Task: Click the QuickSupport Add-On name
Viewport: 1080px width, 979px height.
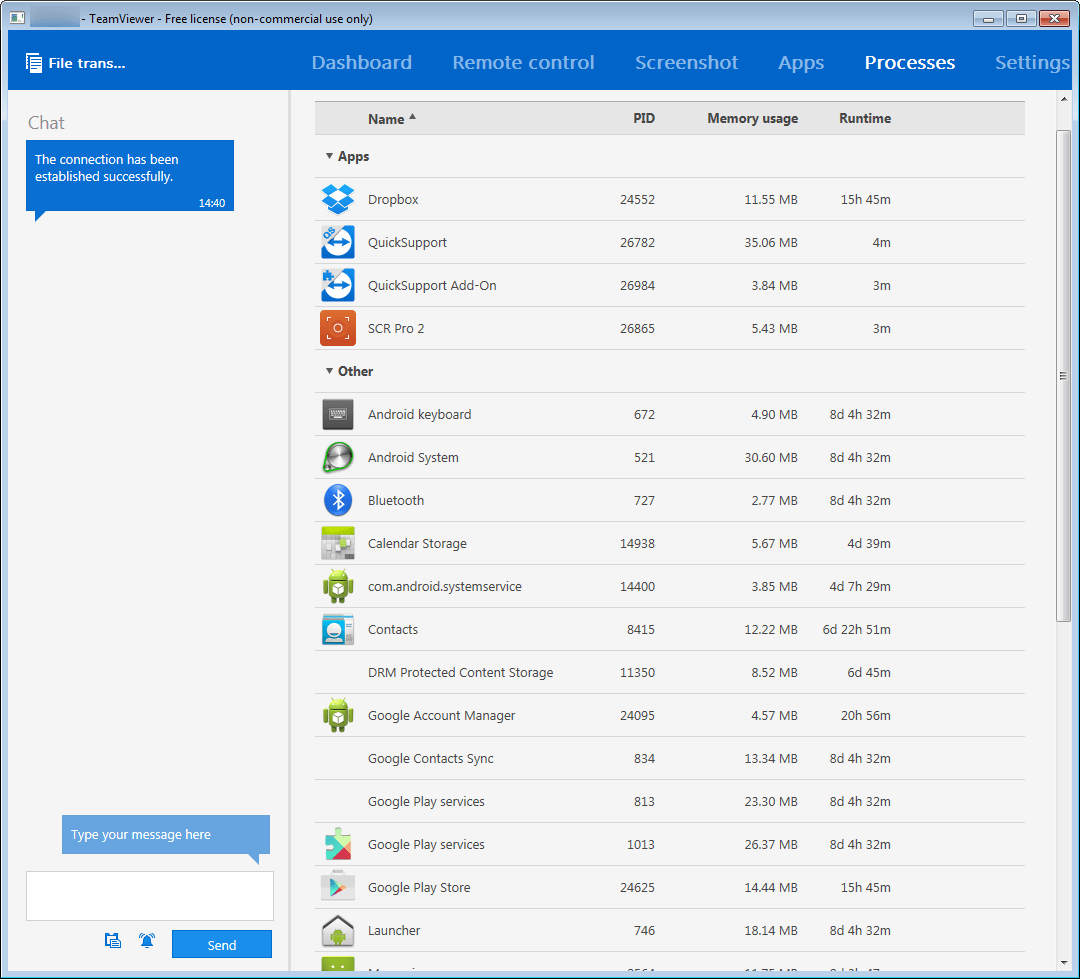Action: click(x=432, y=285)
